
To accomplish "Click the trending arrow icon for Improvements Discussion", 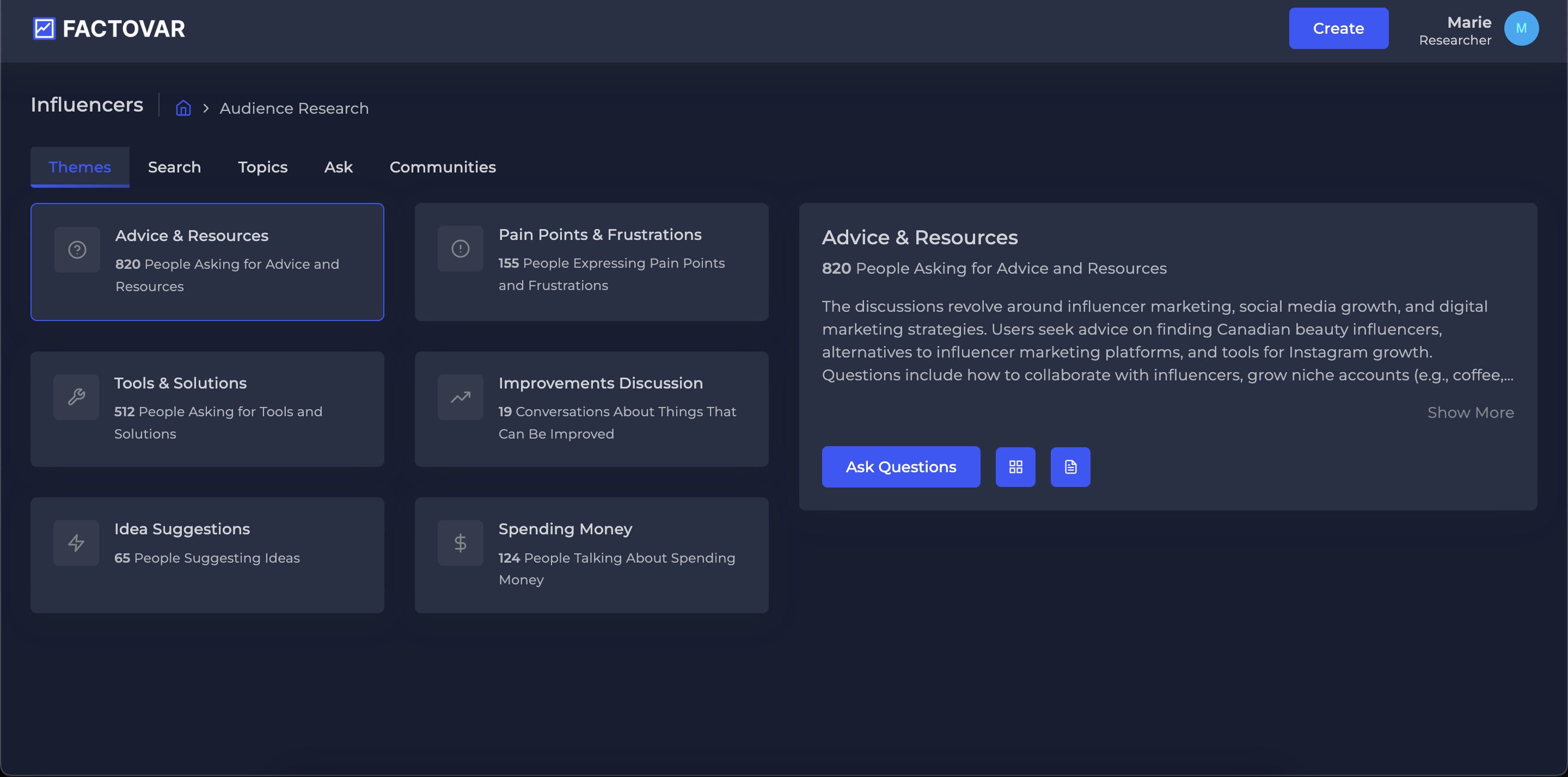I will click(460, 397).
